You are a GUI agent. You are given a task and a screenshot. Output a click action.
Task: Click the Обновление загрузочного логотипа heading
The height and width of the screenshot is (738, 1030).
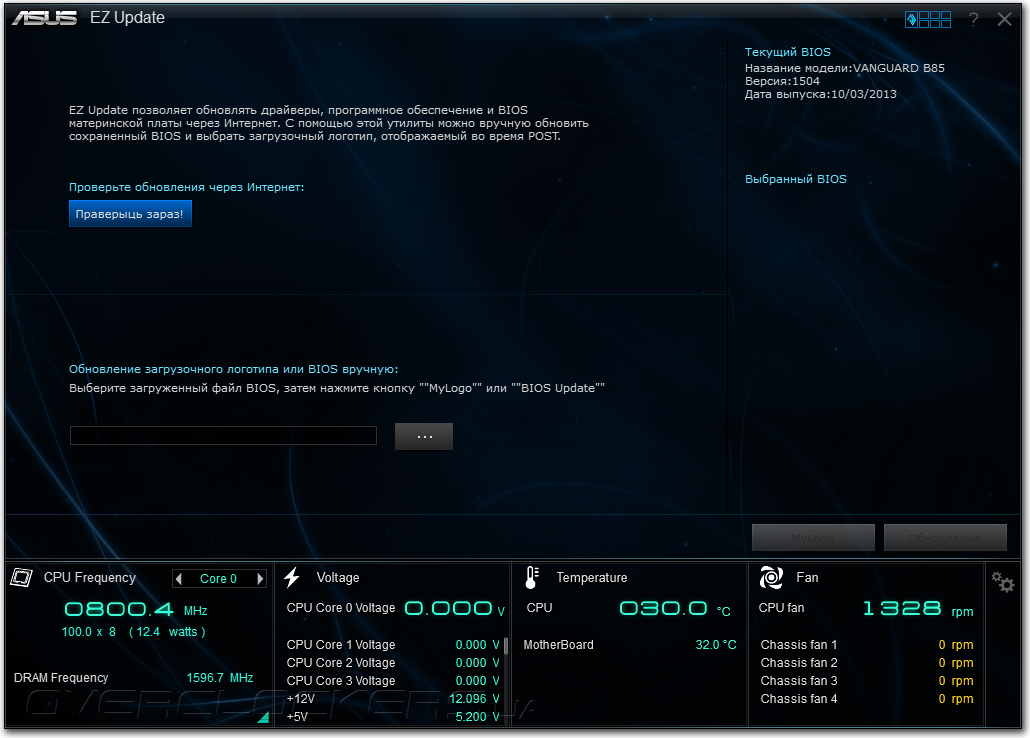[x=234, y=369]
